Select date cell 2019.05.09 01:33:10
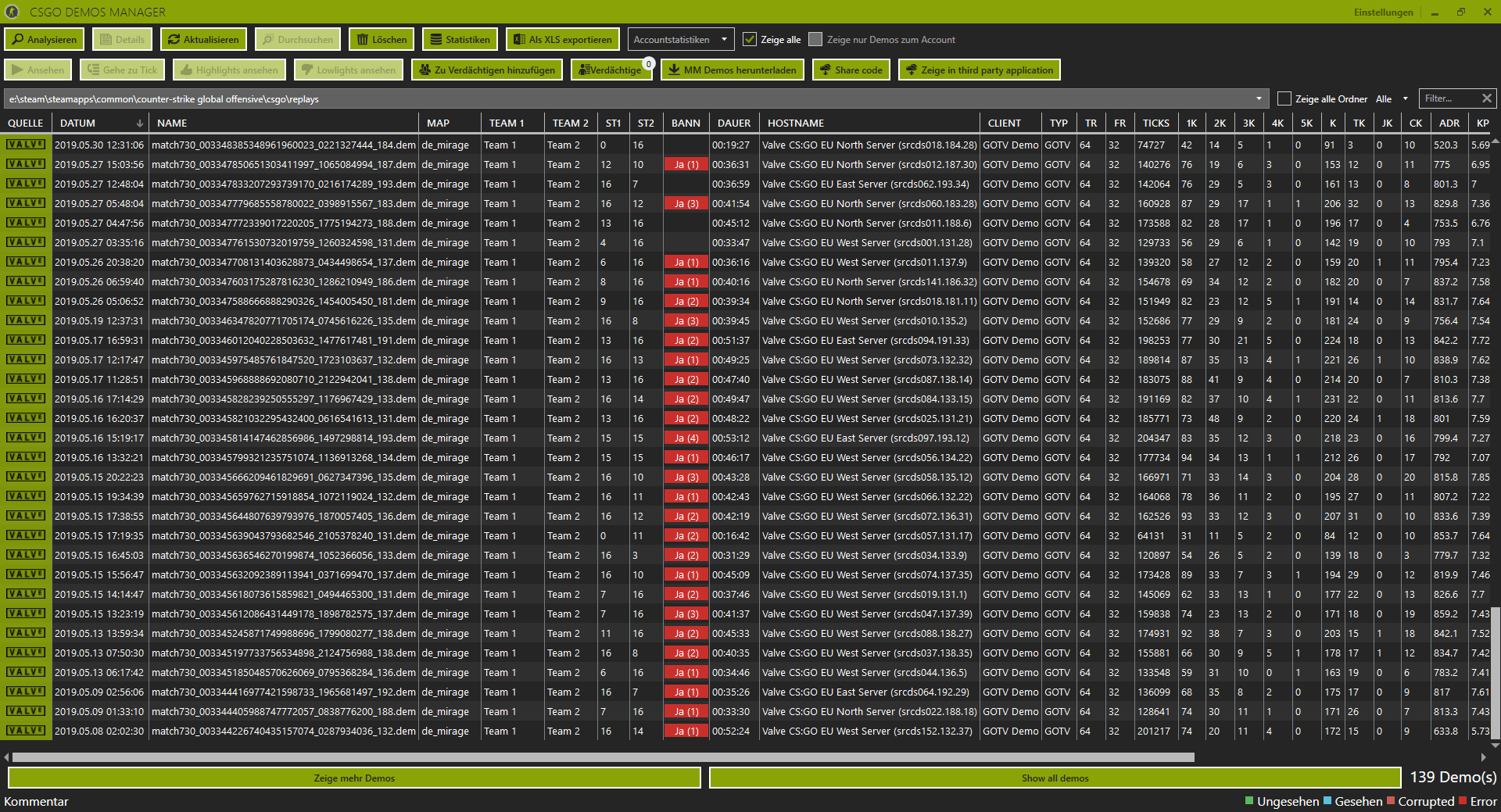1501x812 pixels. tap(99, 712)
